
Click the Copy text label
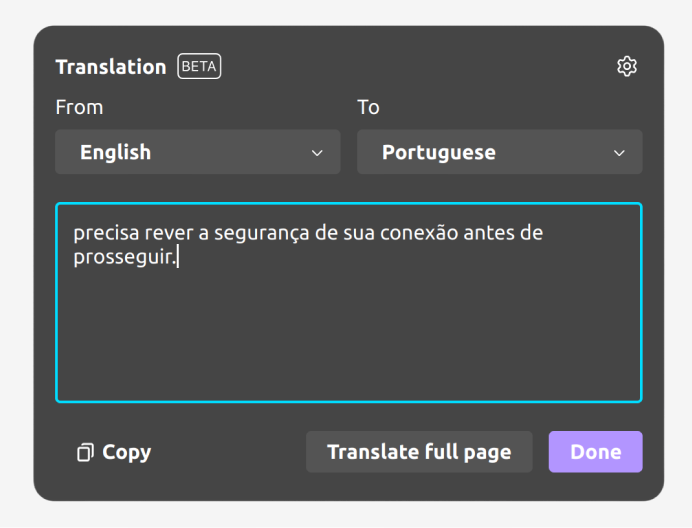pos(126,452)
